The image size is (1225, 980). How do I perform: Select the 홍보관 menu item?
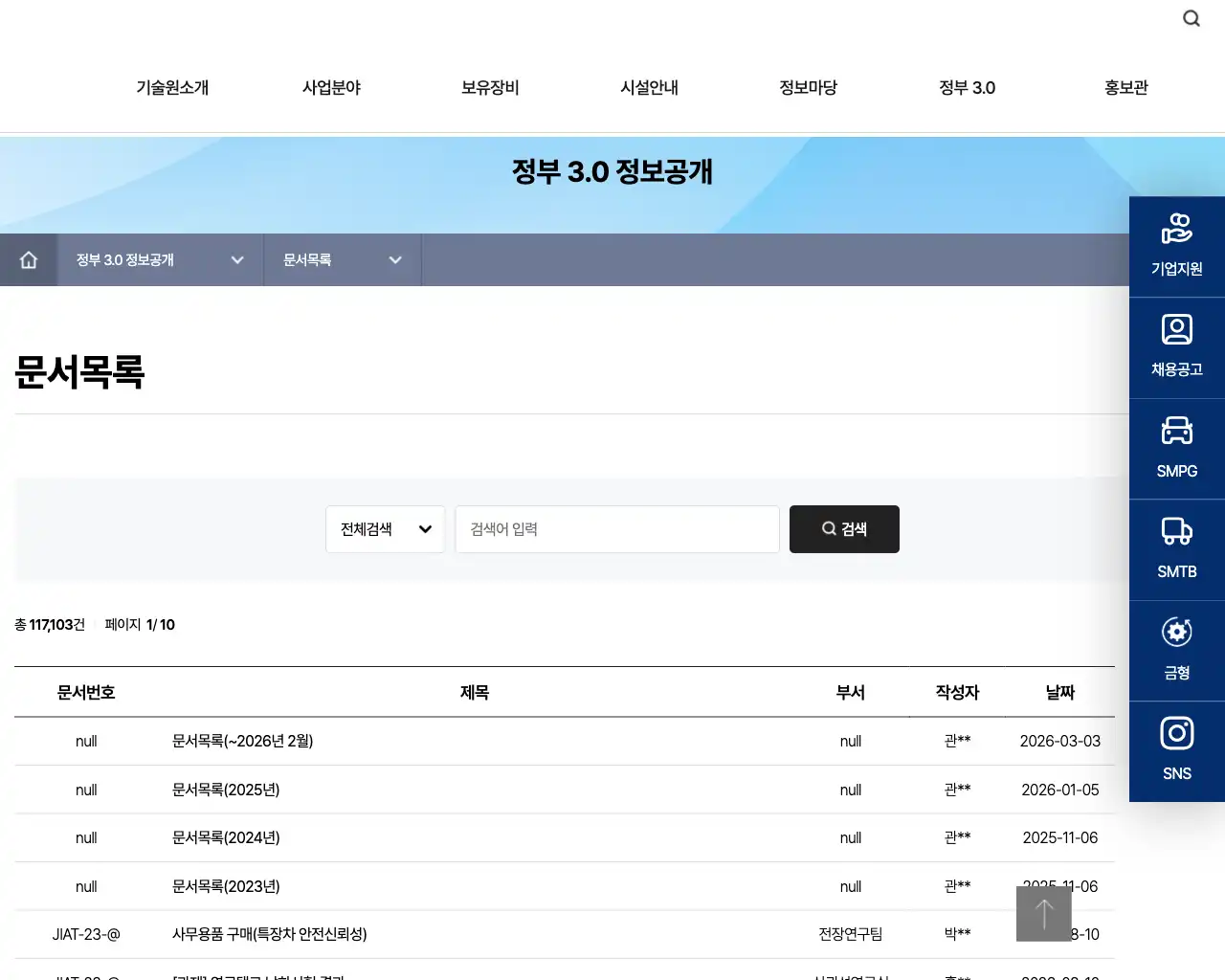point(1125,87)
